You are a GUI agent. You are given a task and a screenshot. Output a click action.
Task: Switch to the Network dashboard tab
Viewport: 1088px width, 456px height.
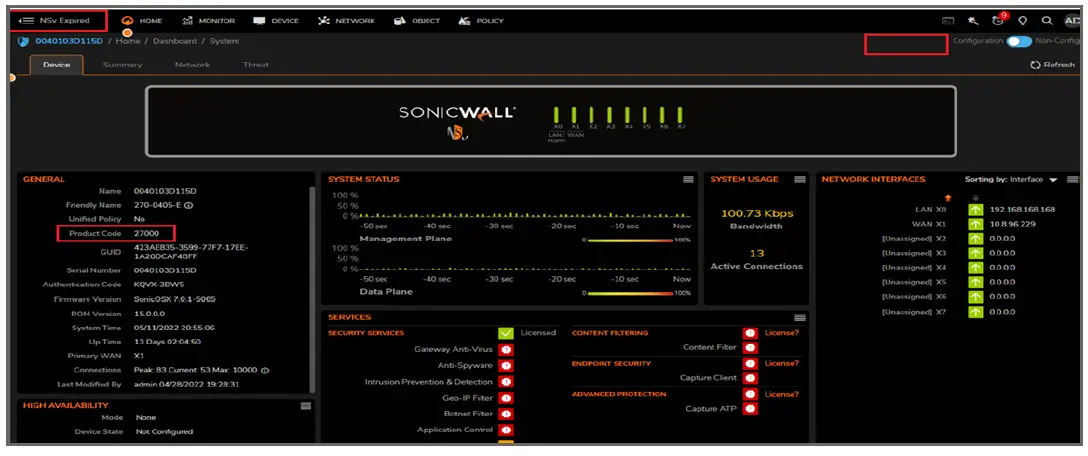point(192,65)
